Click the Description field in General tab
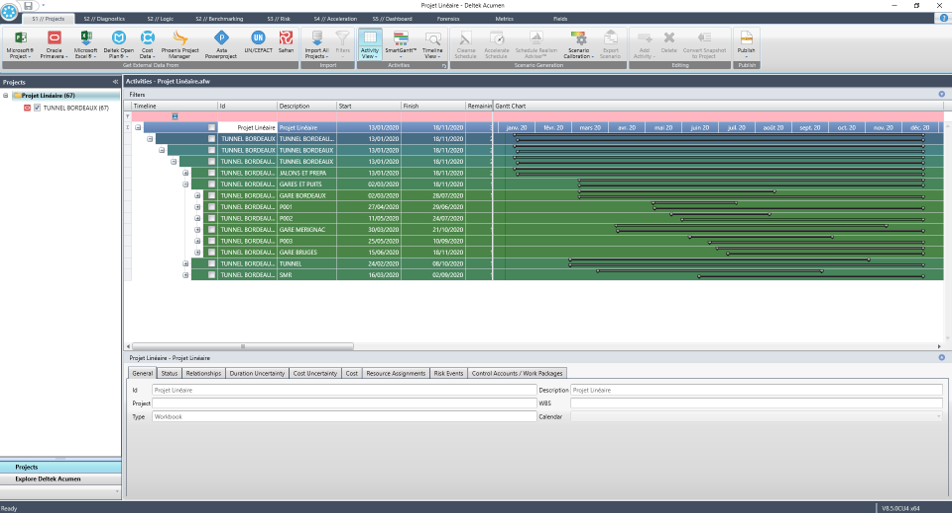 756,390
